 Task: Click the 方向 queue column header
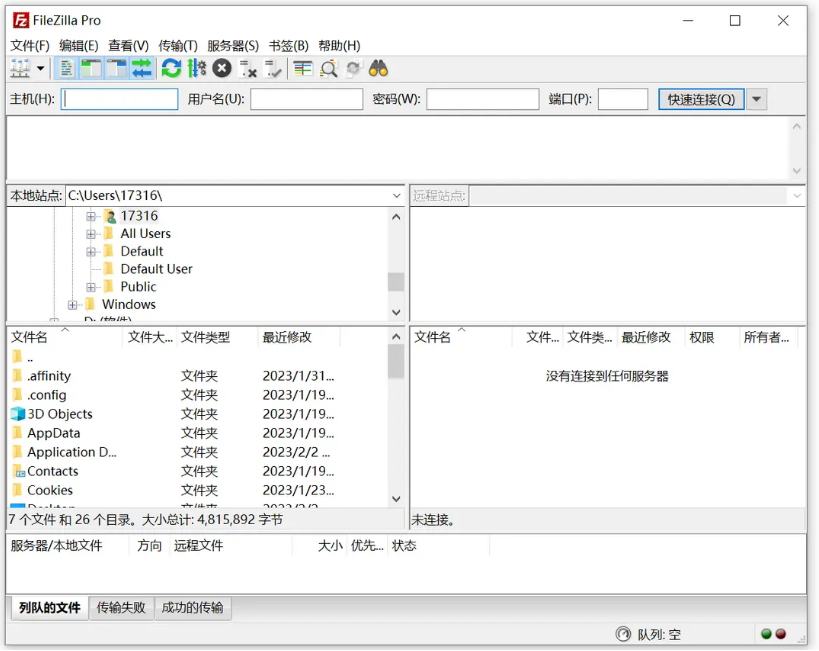[149, 546]
